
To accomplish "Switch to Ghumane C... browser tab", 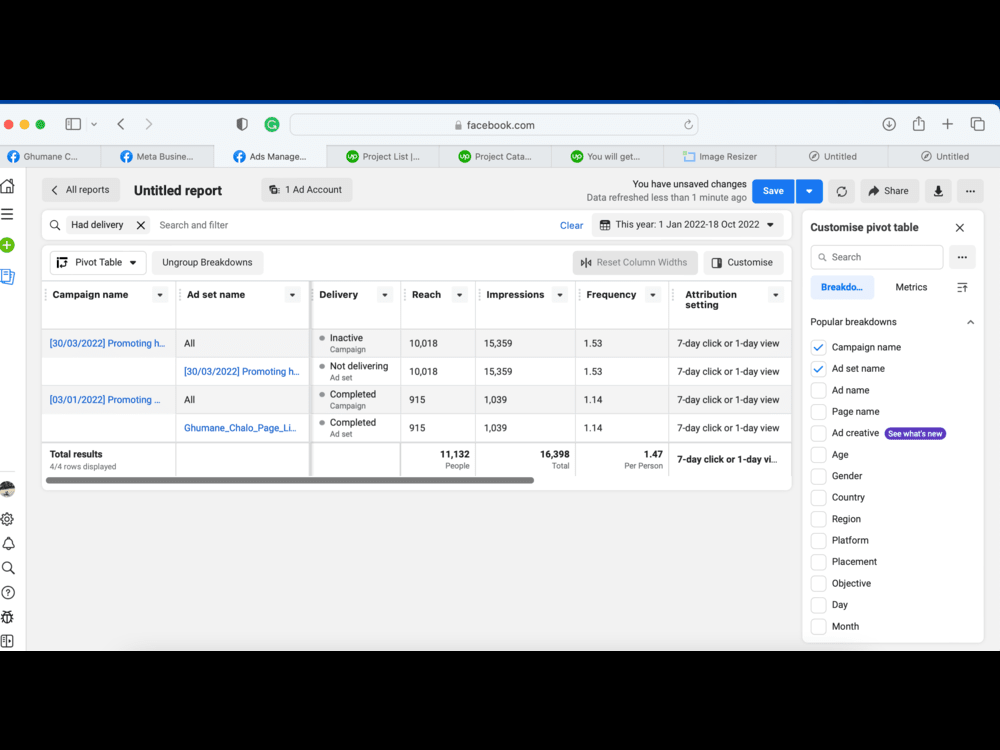I will pyautogui.click(x=50, y=156).
